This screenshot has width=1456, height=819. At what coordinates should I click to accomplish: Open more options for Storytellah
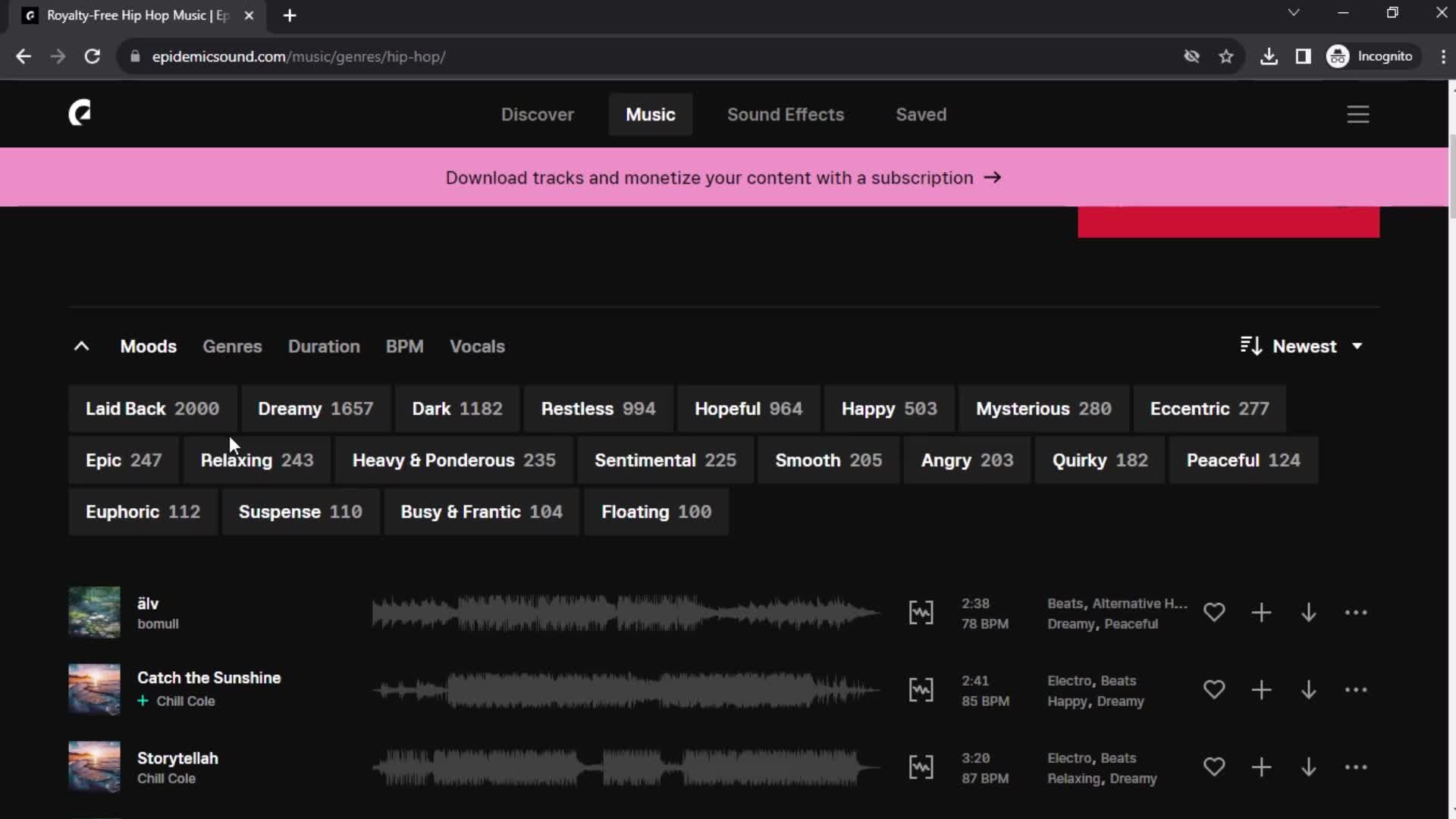point(1356,767)
